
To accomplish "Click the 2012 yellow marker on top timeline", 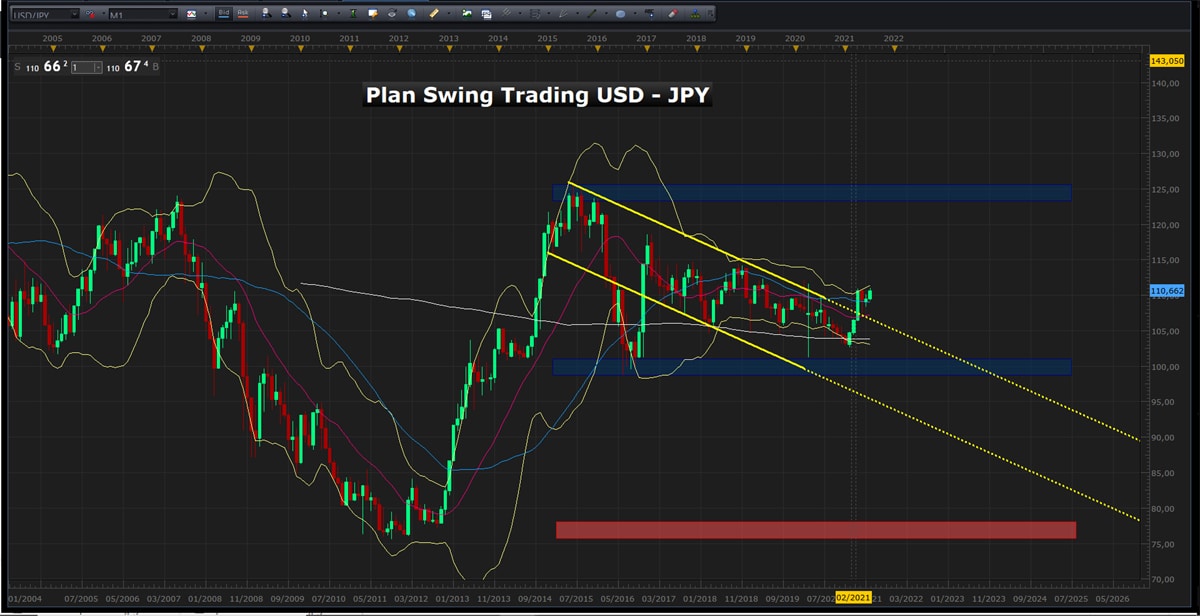I will tap(398, 49).
